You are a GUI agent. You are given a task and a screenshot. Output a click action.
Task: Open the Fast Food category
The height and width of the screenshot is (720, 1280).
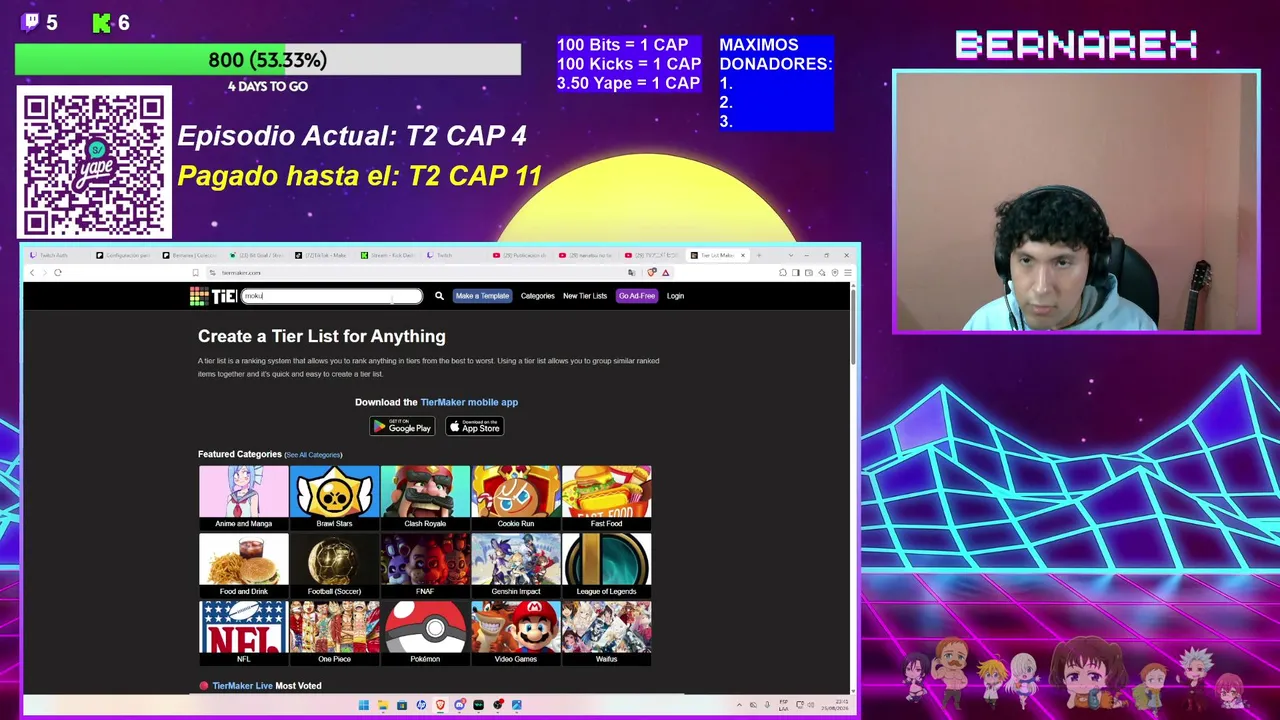(606, 497)
